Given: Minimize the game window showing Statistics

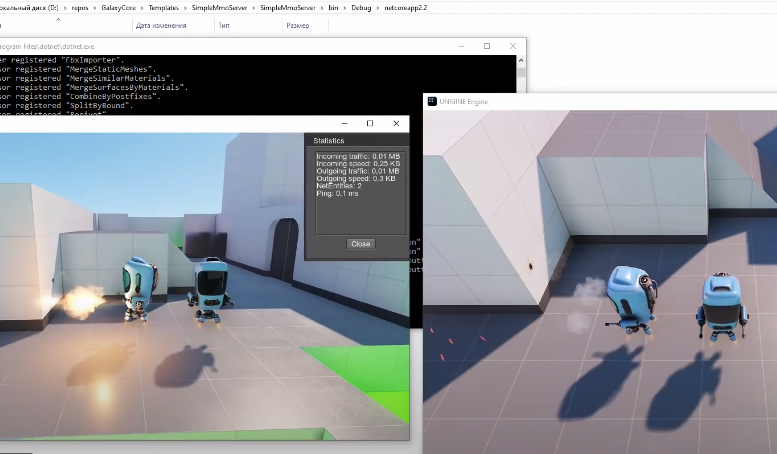Looking at the screenshot, I should (x=343, y=123).
